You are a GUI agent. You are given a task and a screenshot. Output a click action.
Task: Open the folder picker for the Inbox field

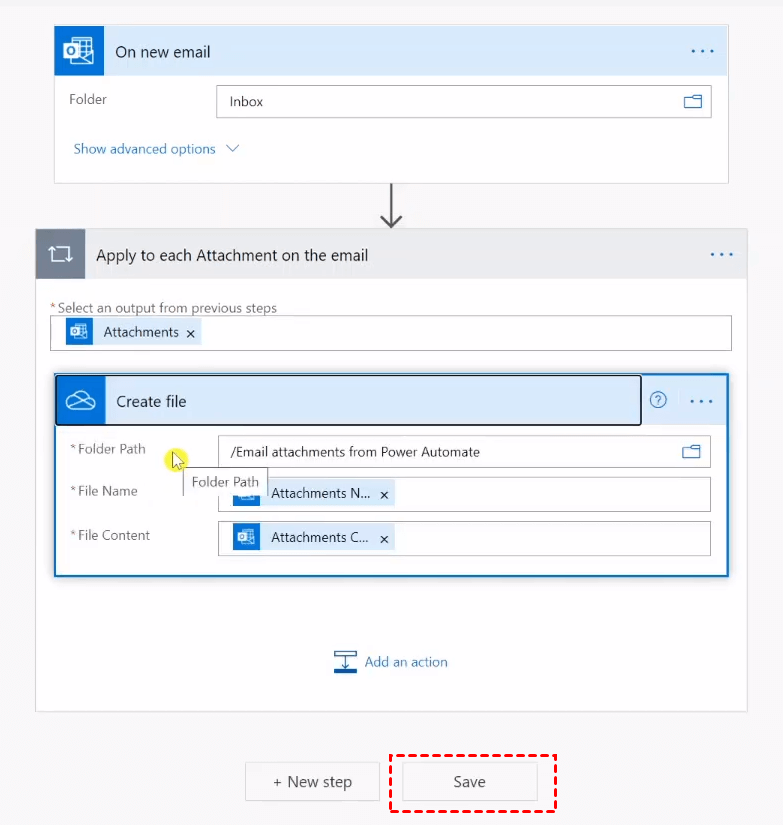692,102
